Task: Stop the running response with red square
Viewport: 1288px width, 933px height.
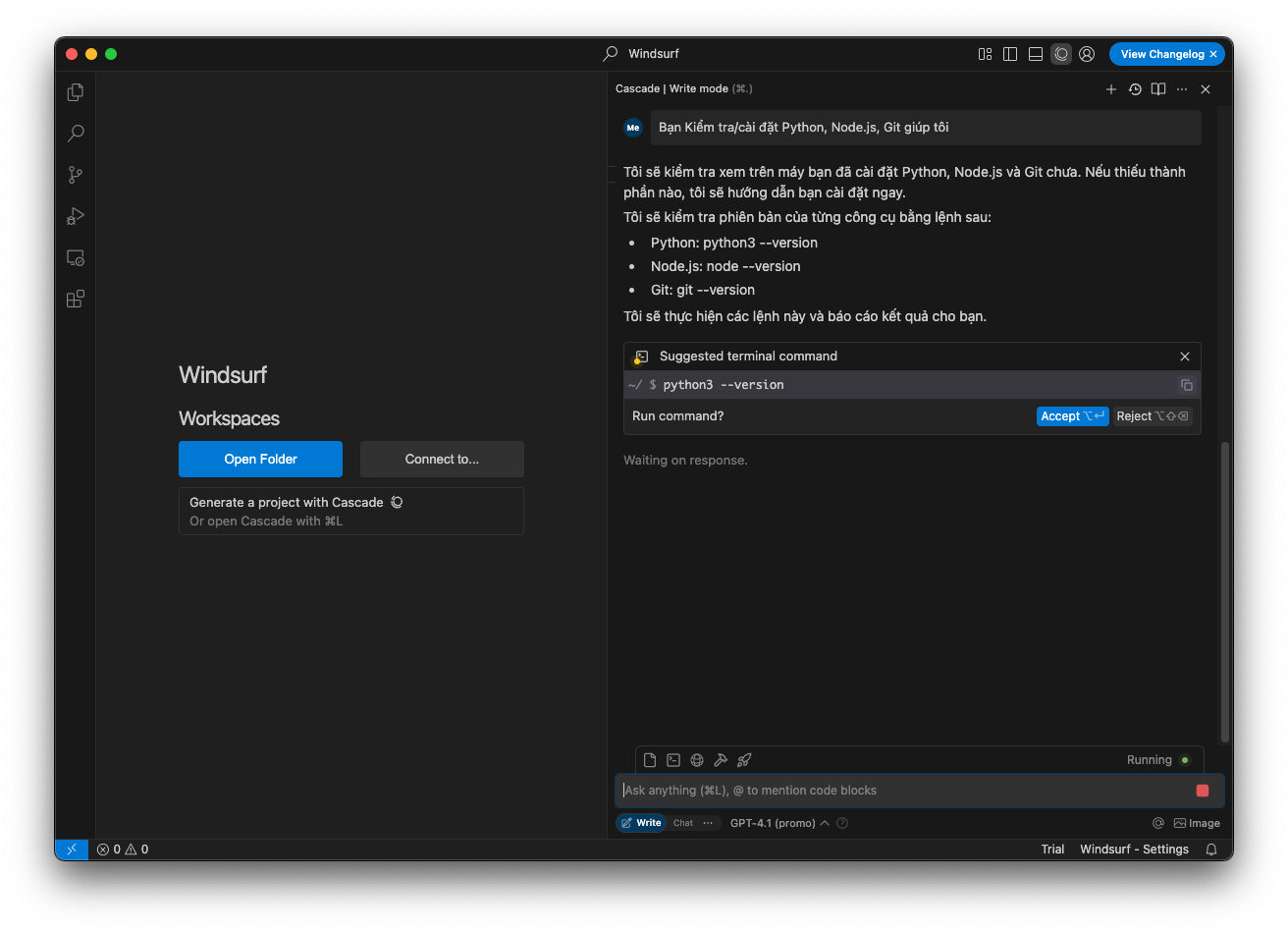Action: point(1203,791)
